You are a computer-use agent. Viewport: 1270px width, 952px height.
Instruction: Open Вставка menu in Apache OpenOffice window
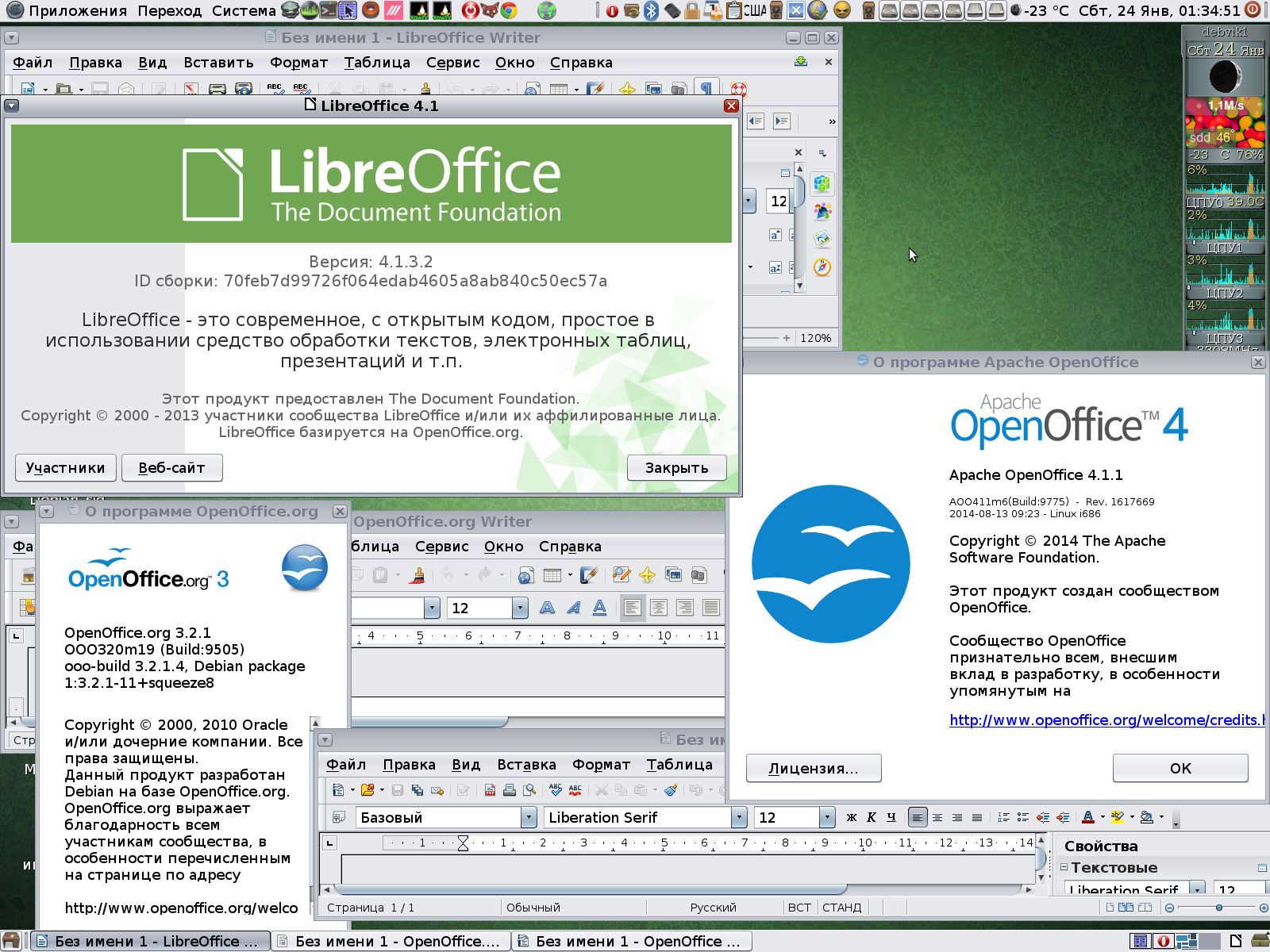tap(526, 765)
